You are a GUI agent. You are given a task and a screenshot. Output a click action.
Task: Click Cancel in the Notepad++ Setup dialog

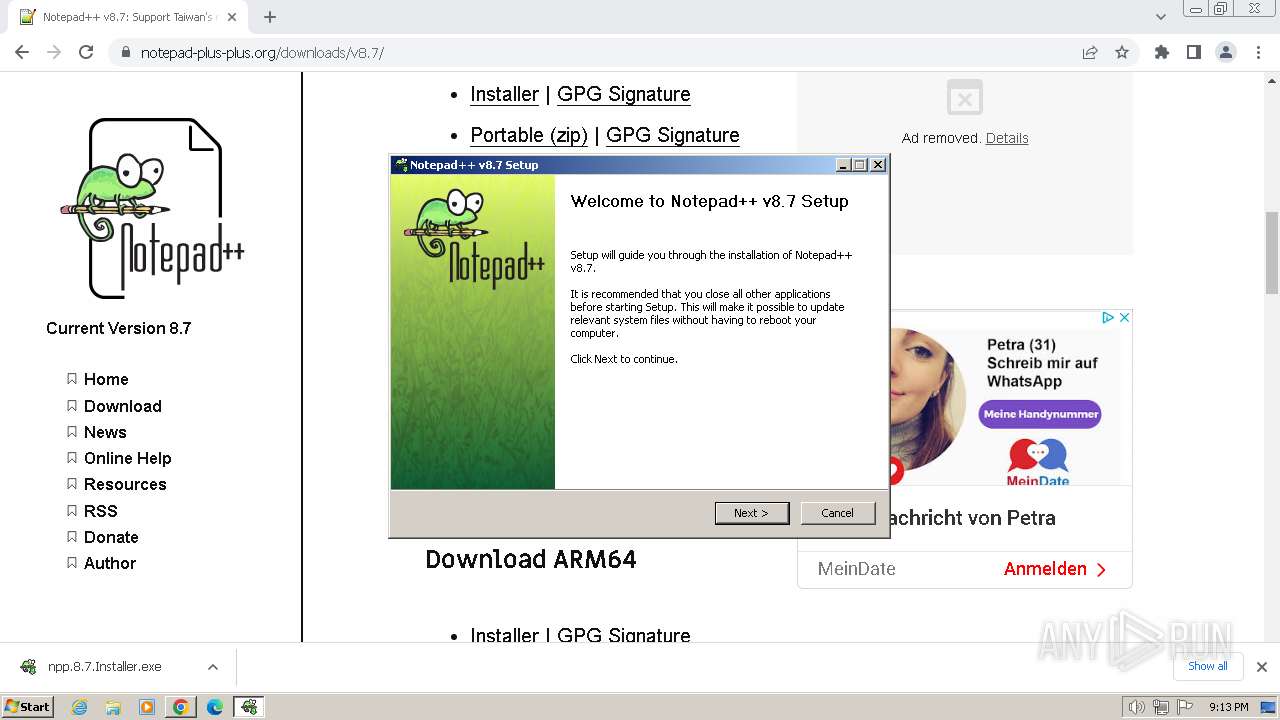click(x=838, y=513)
